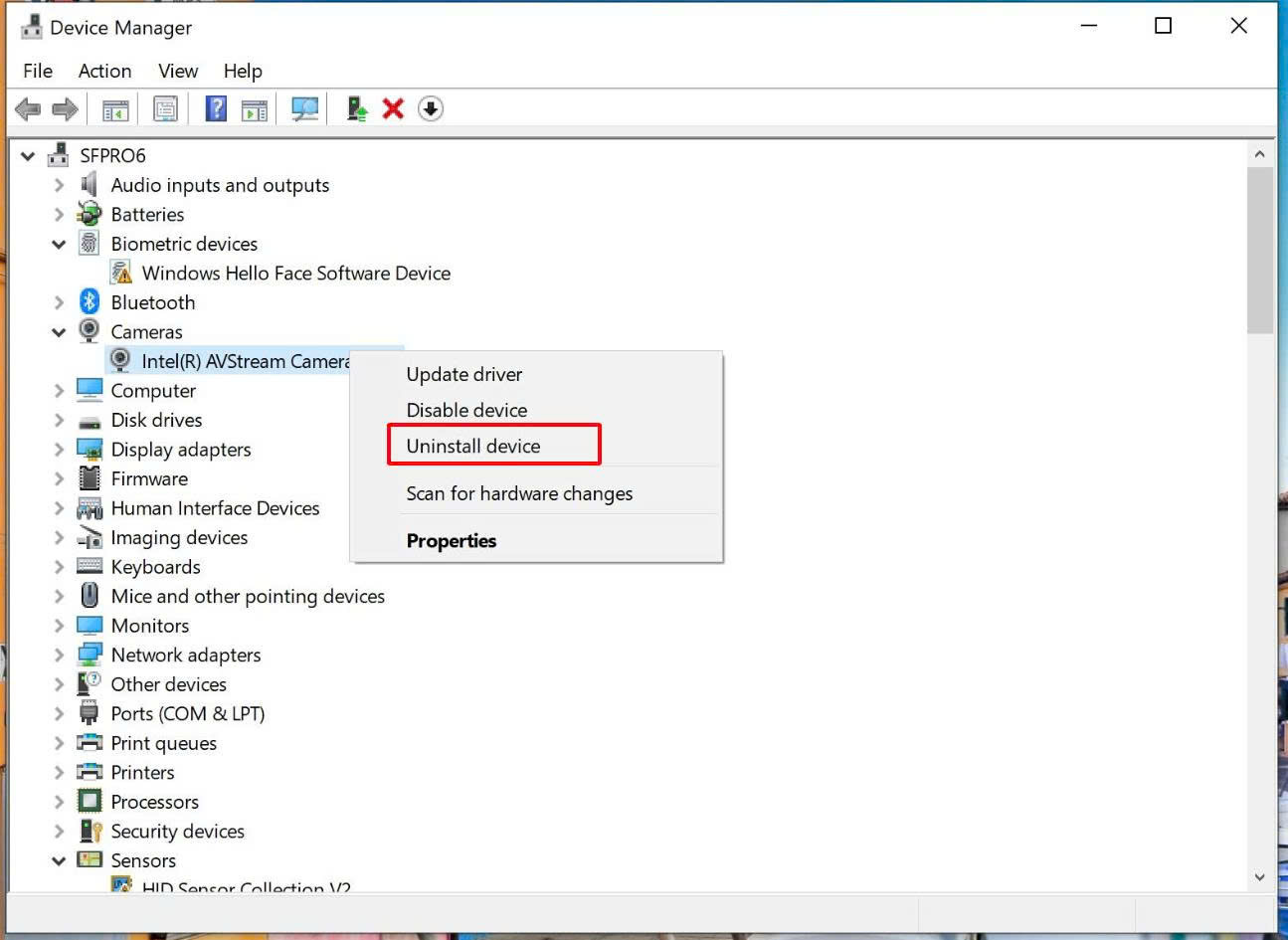
Task: Click the Firmware chip icon
Action: pos(90,478)
